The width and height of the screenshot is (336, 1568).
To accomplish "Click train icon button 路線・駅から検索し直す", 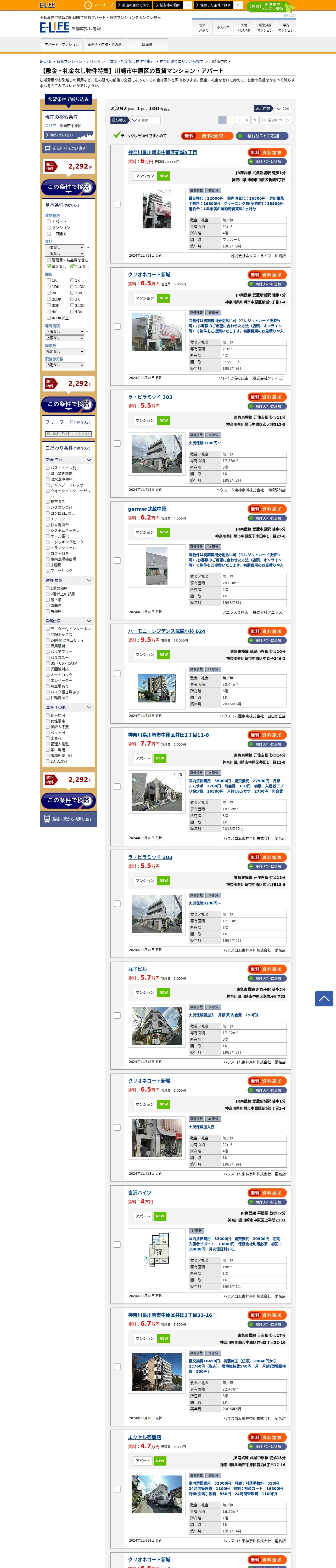I will pyautogui.click(x=68, y=819).
